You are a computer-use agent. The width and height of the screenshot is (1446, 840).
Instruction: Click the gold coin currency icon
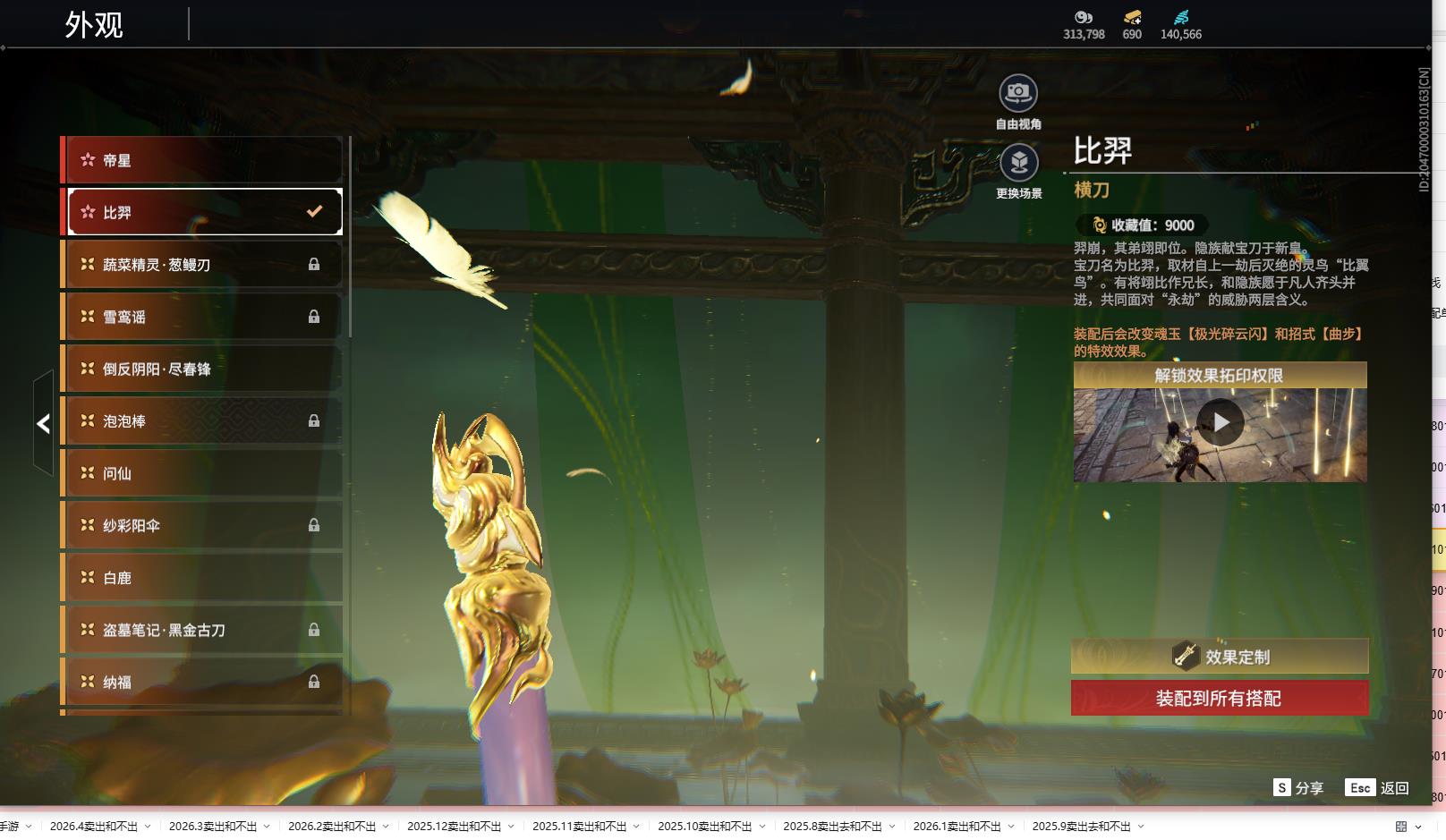[x=1083, y=17]
